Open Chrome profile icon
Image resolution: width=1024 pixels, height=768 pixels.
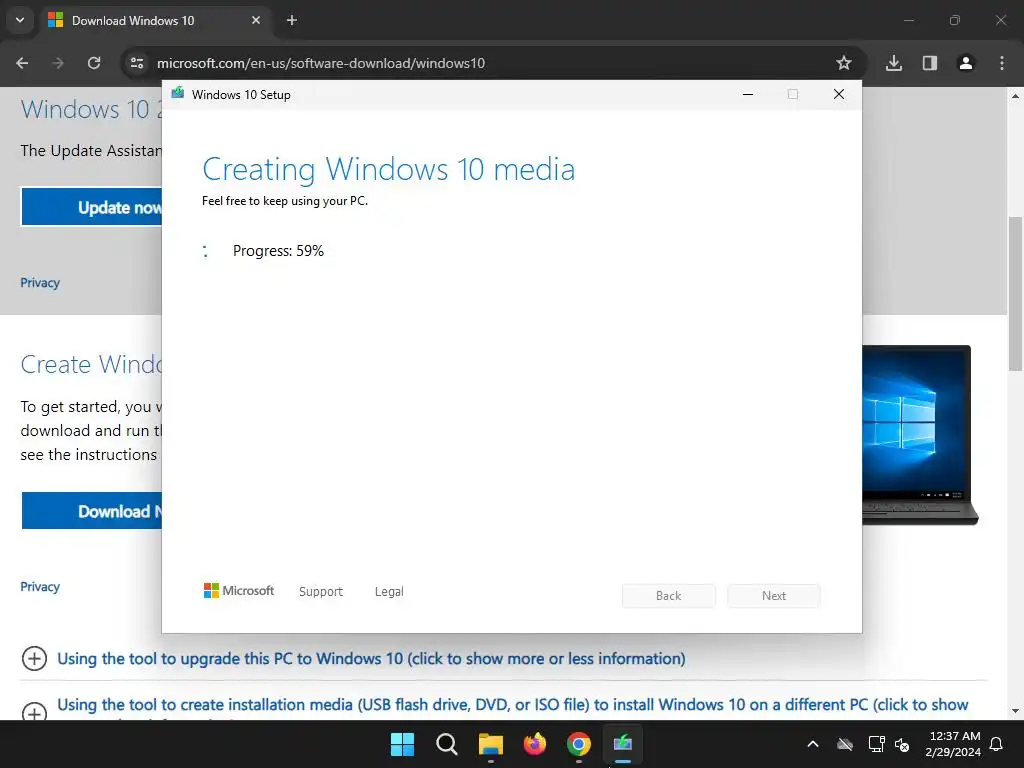click(x=966, y=63)
